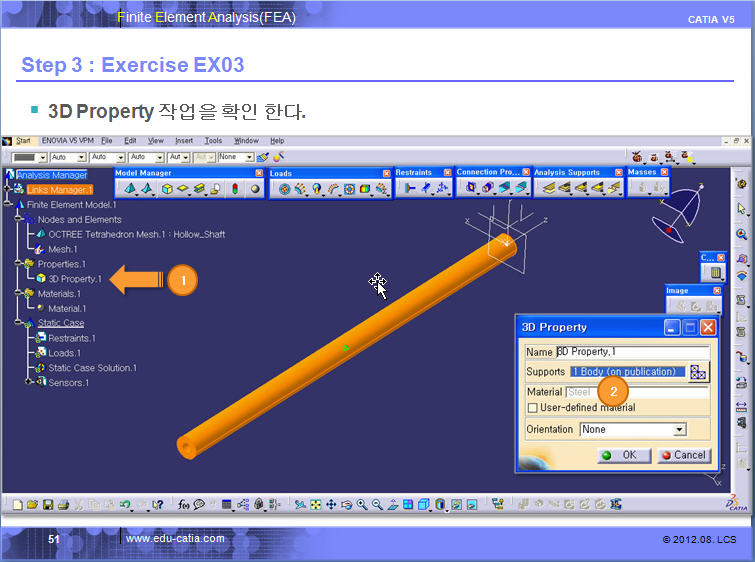
Task: Click the Save icon in bottom toolbar
Action: tap(48, 505)
